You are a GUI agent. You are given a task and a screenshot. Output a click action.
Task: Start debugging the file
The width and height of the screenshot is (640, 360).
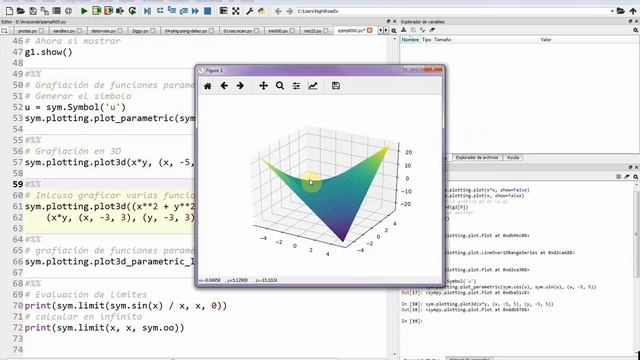click(x=148, y=11)
